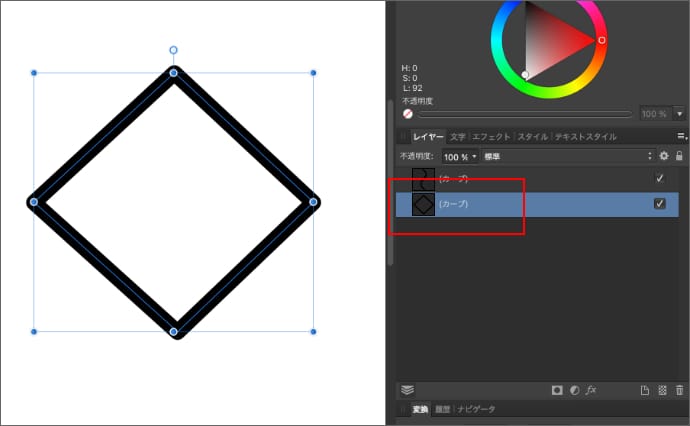Add a mask layer
Screen dimensions: 690x426
click(x=557, y=390)
